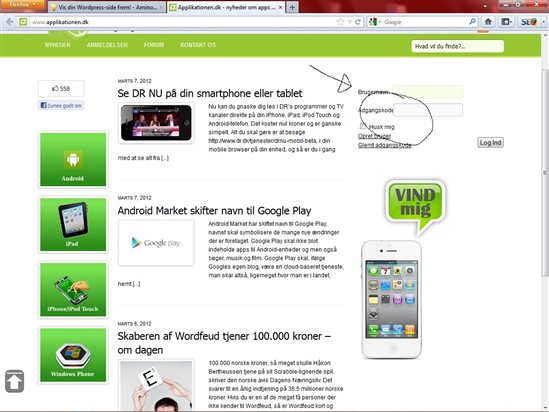Open the iPad category tile
Screen dimensions: 549x412
[x=73, y=224]
